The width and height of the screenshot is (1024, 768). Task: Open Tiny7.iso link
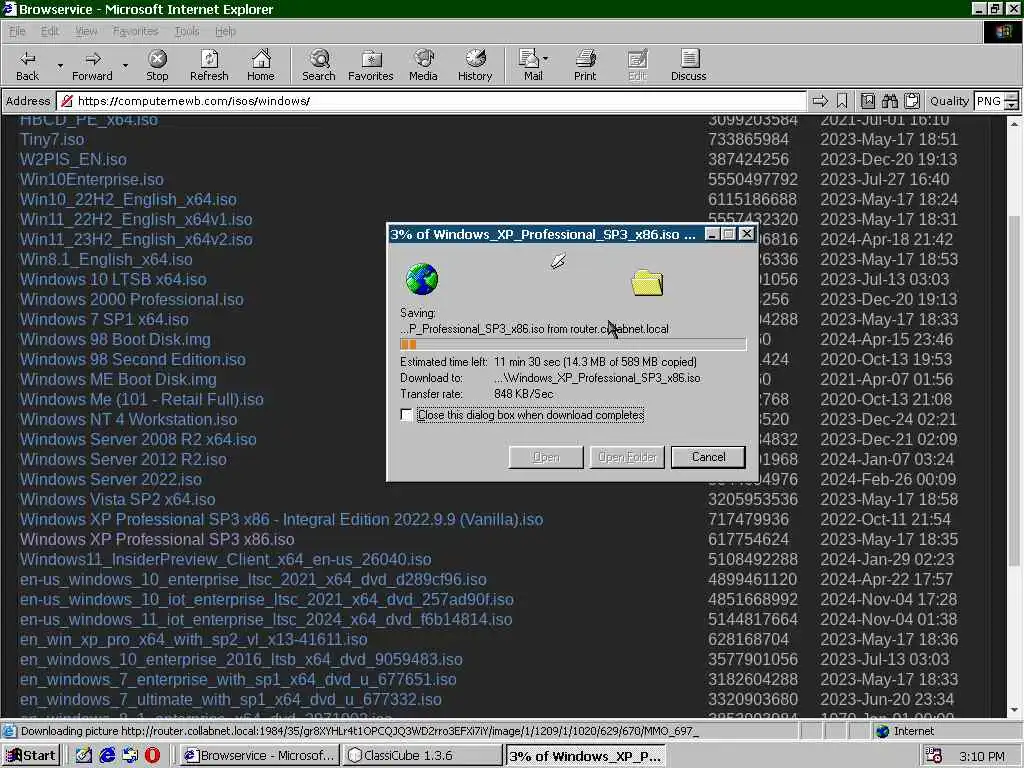point(52,139)
